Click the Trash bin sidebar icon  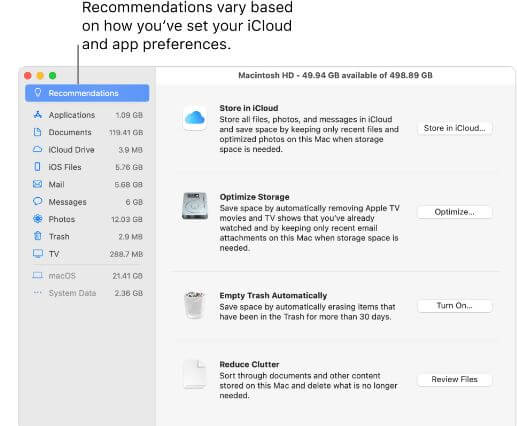[x=38, y=236]
